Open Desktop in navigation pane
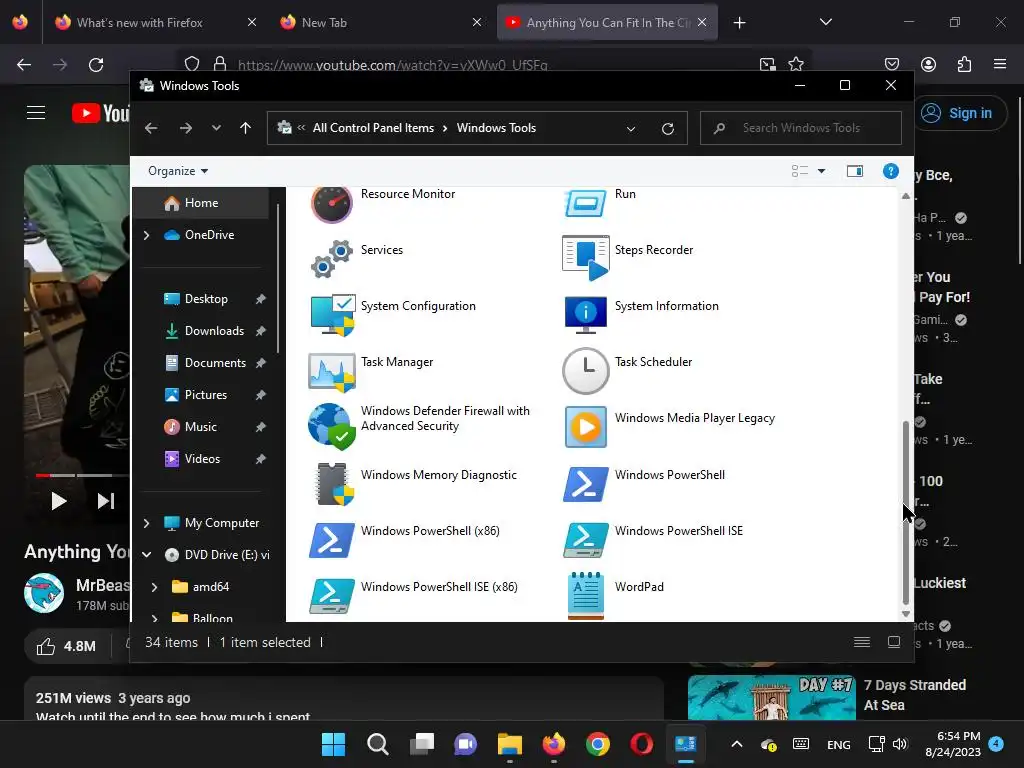This screenshot has height=768, width=1024. [206, 299]
